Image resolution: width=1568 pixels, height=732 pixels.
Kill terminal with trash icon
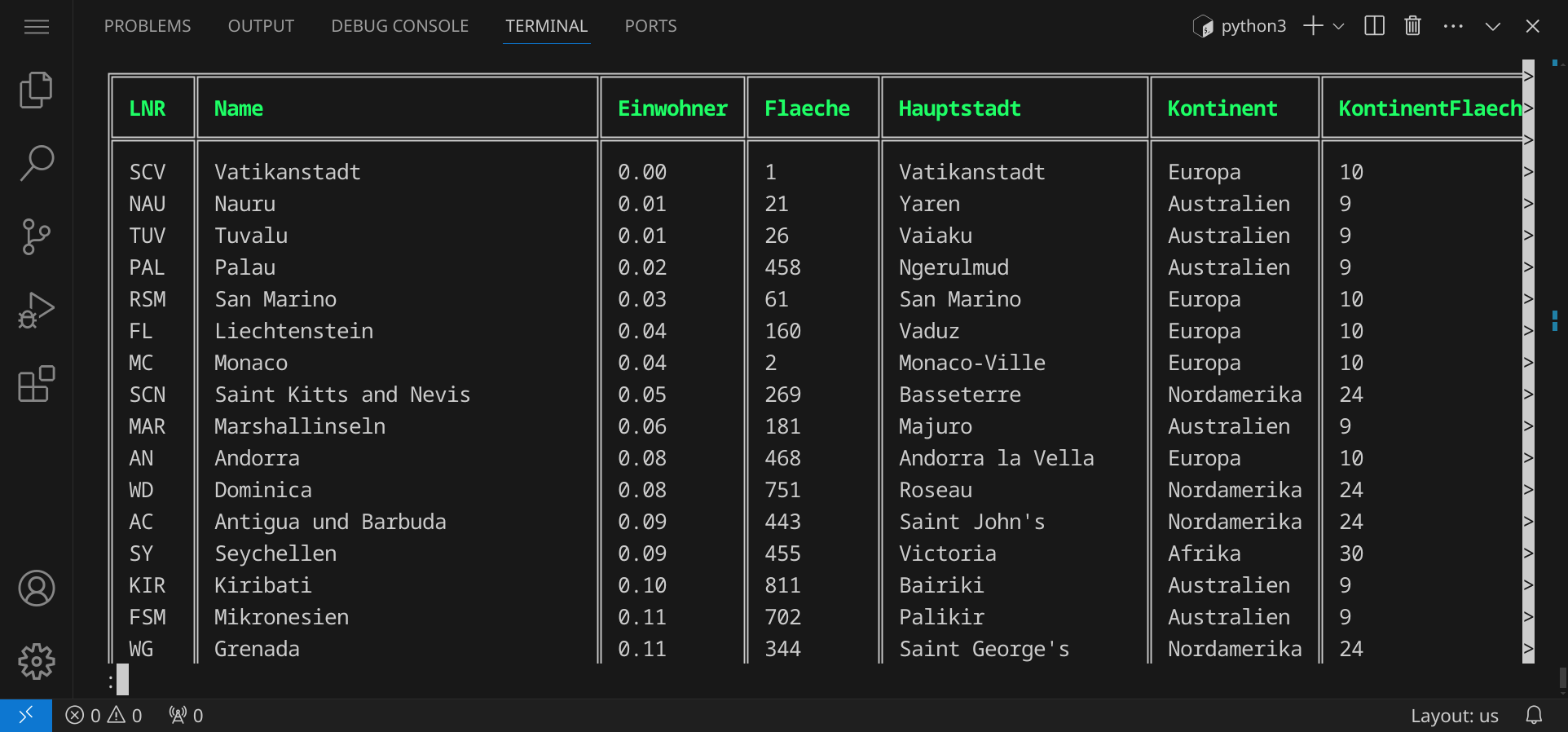pos(1412,26)
